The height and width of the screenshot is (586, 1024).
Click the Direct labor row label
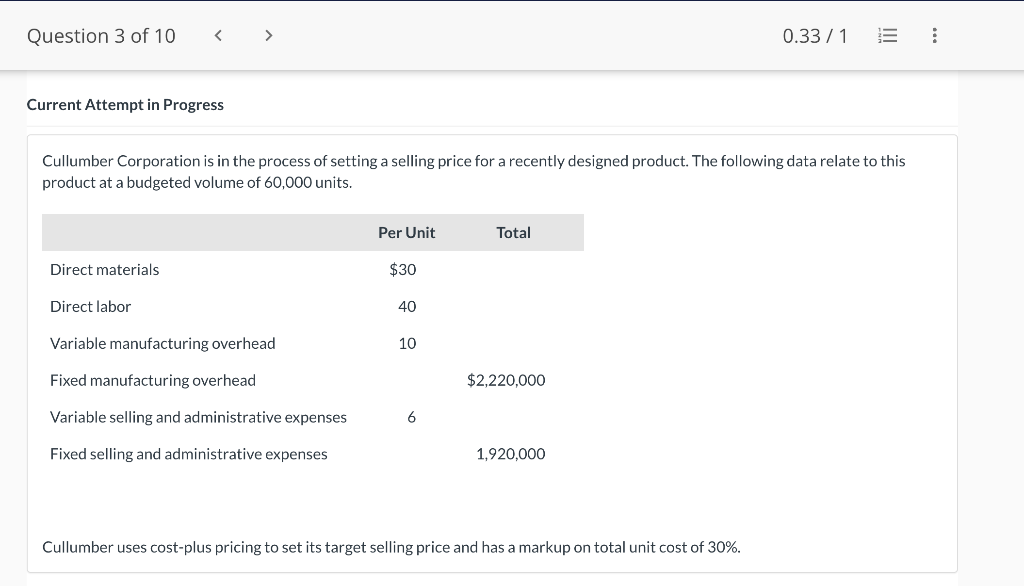90,306
